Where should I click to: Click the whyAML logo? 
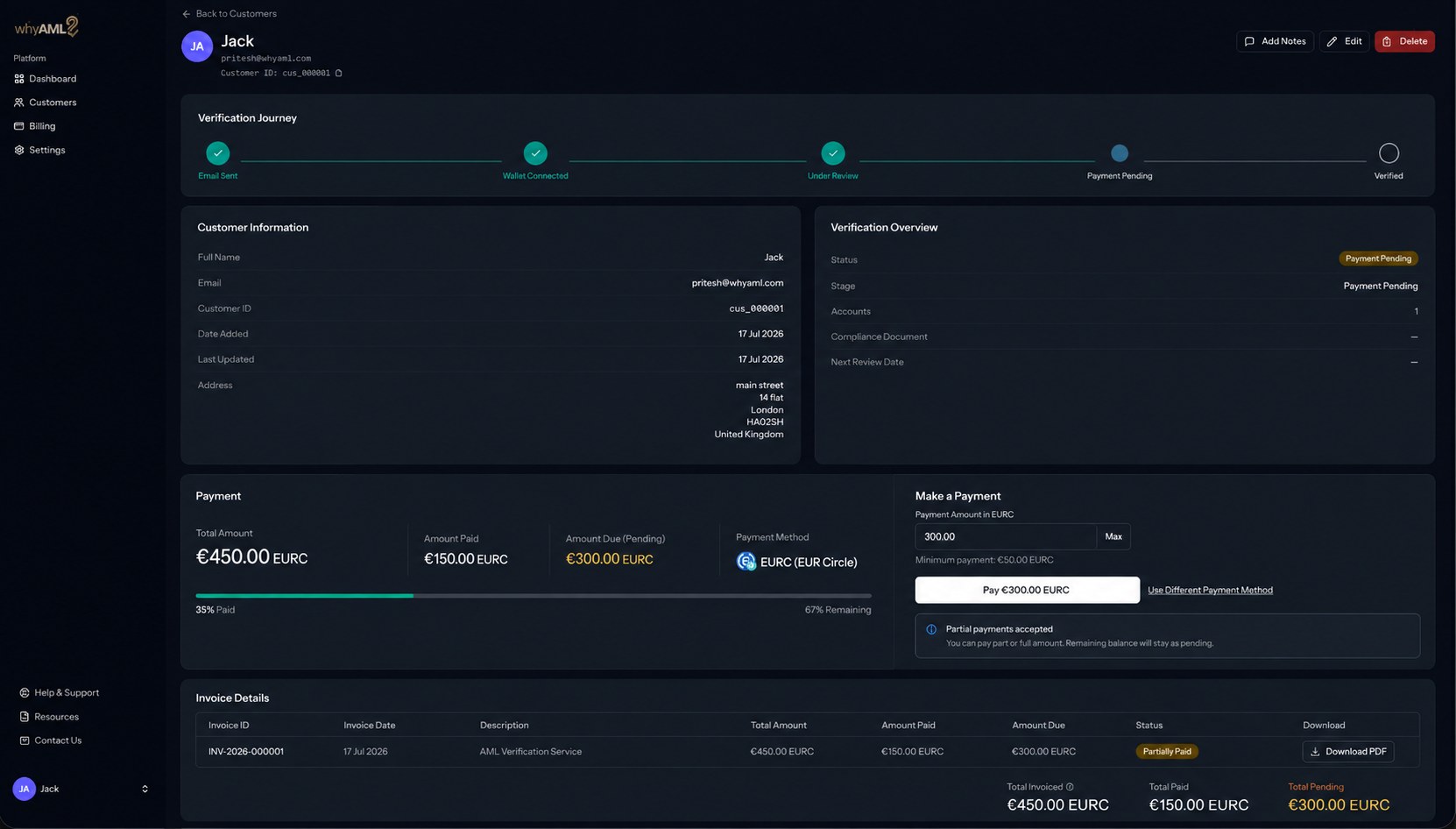[46, 27]
